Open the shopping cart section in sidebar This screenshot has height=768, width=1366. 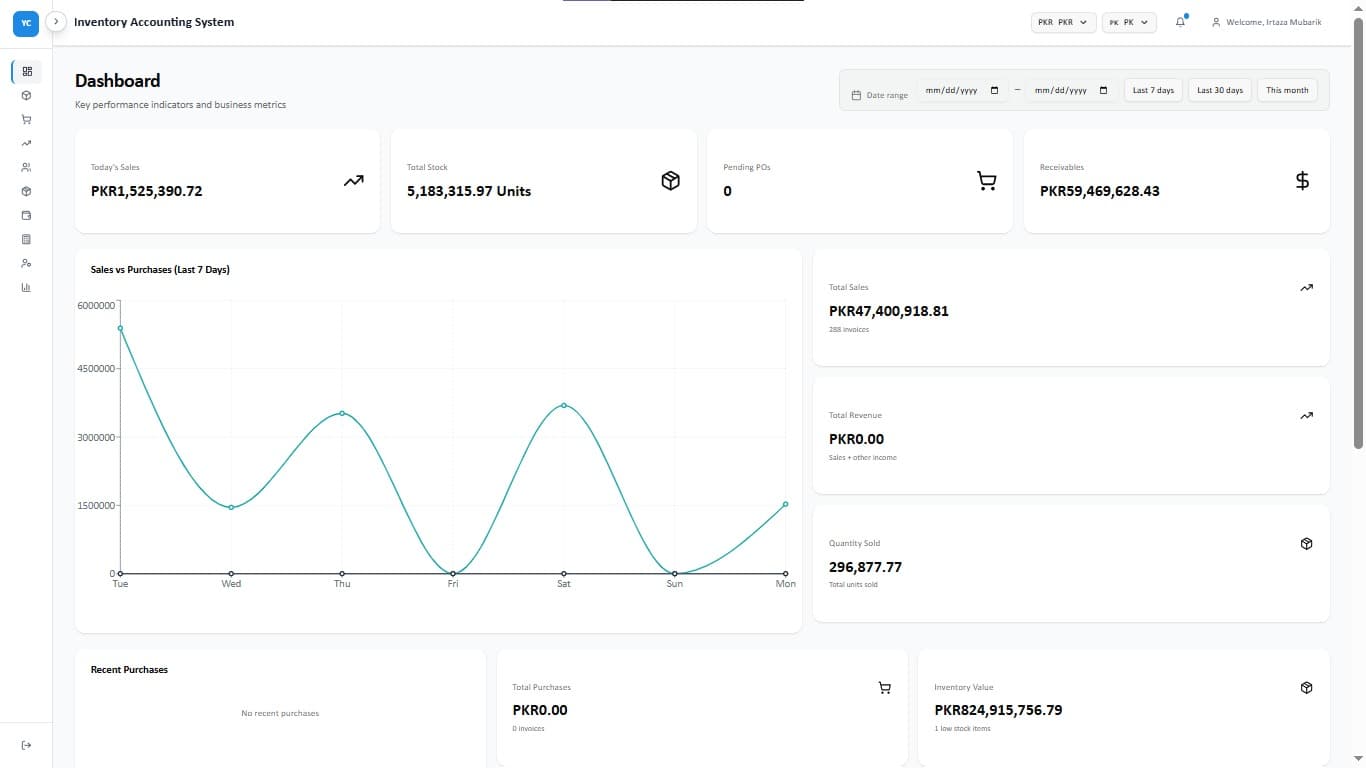point(27,119)
